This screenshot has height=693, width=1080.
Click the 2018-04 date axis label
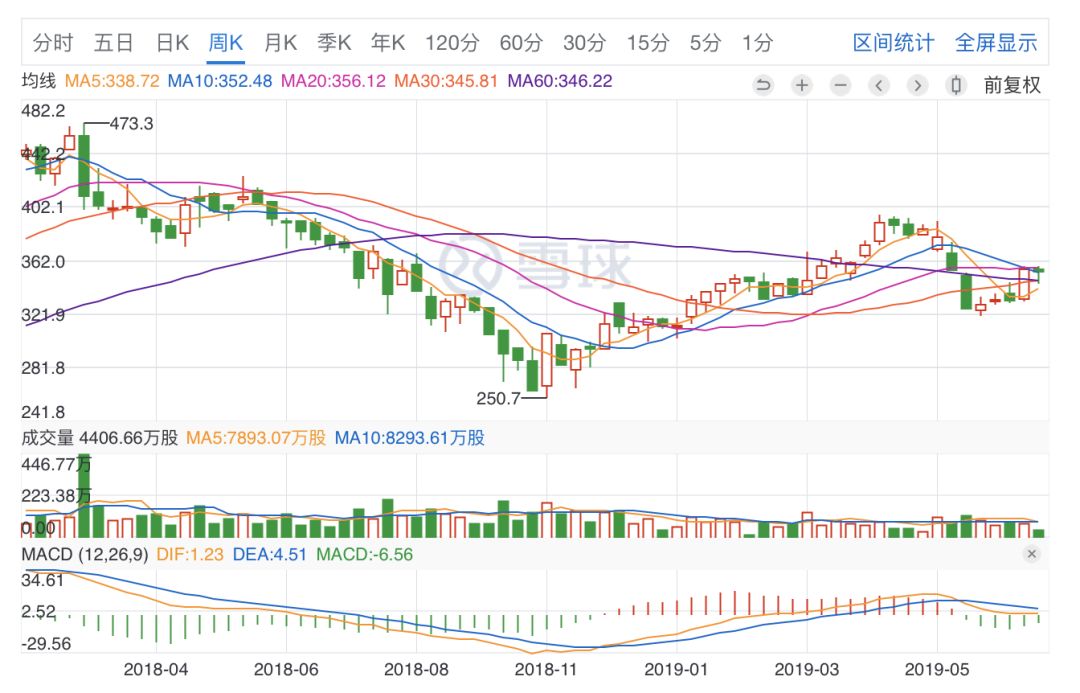156,670
